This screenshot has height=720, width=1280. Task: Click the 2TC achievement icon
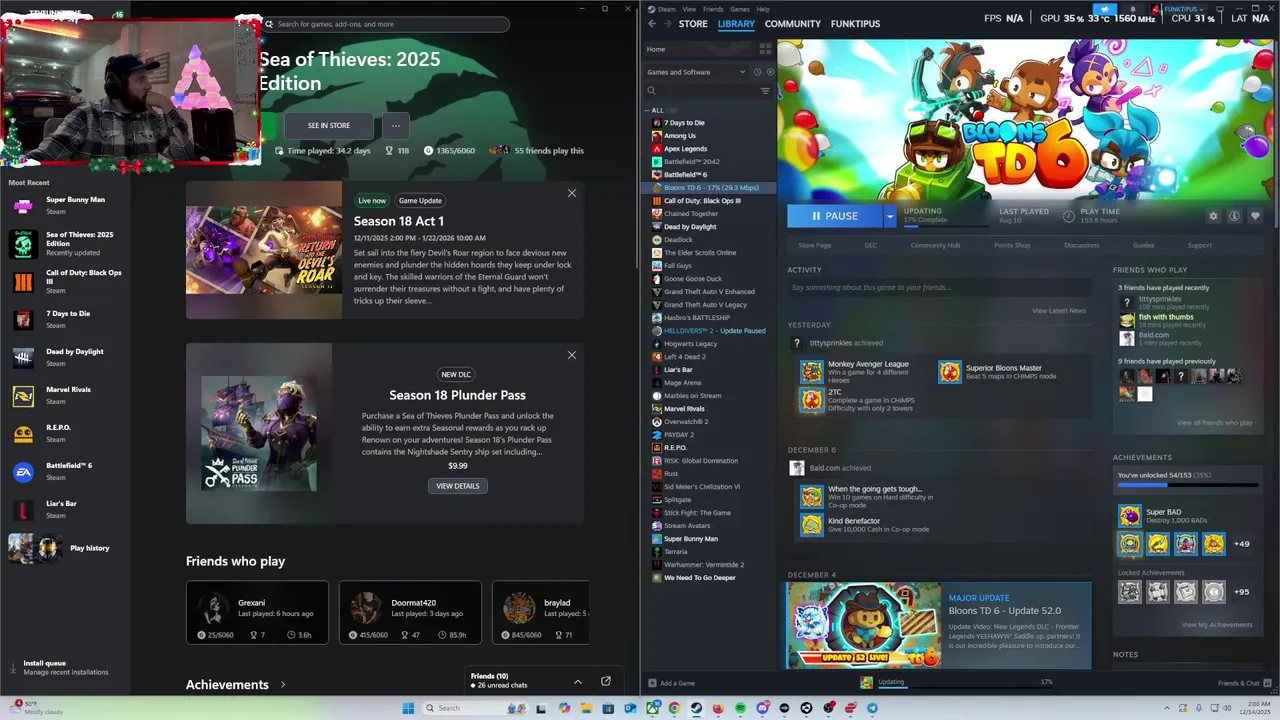[811, 400]
